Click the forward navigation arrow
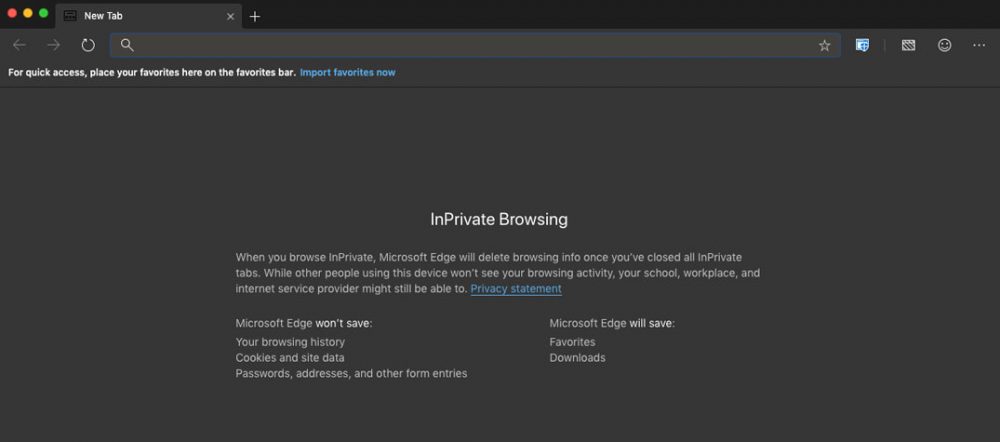Screen dimensions: 1000x442 coord(53,45)
